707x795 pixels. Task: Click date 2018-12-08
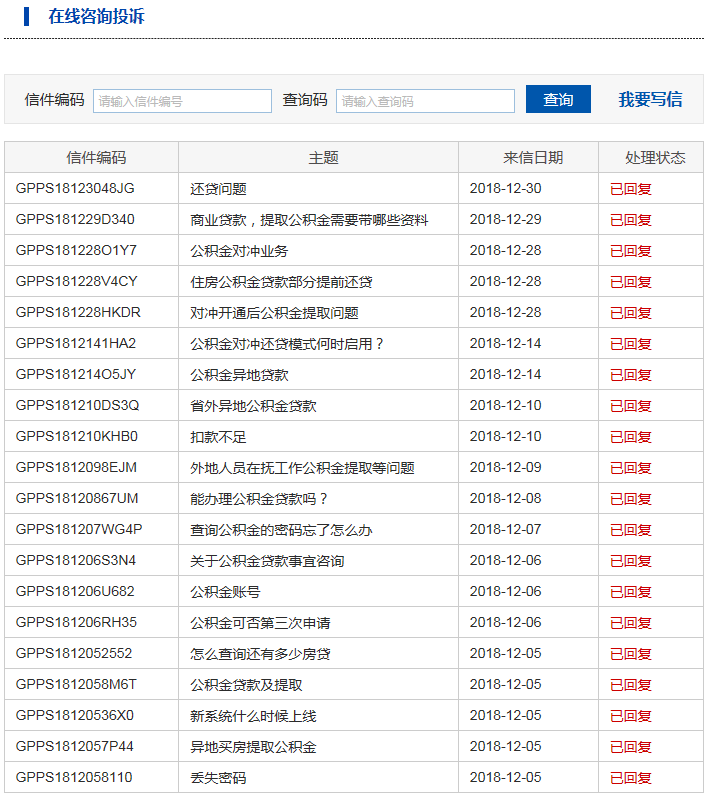[x=506, y=497]
